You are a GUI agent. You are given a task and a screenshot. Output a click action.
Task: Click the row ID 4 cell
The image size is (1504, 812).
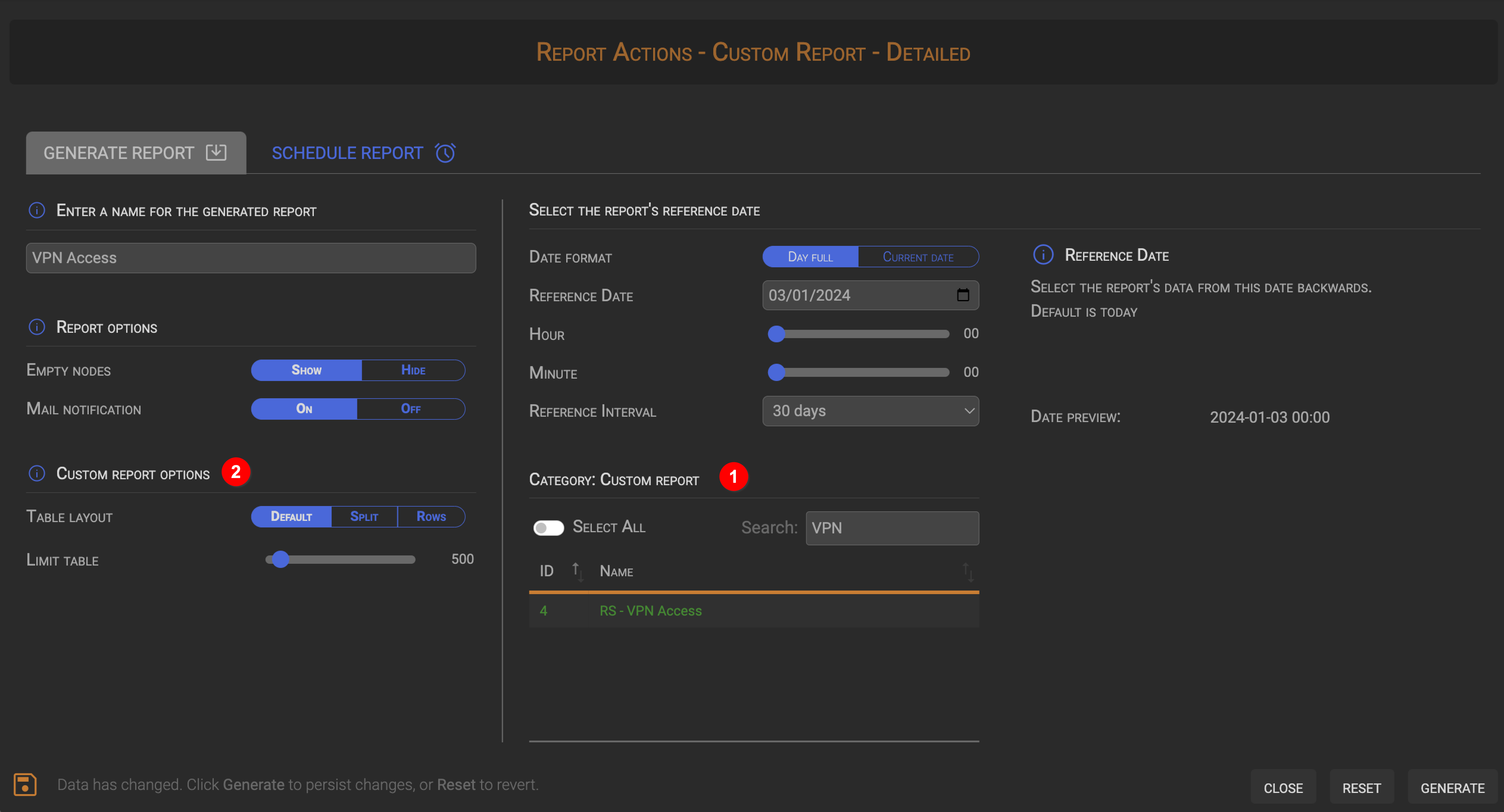544,610
